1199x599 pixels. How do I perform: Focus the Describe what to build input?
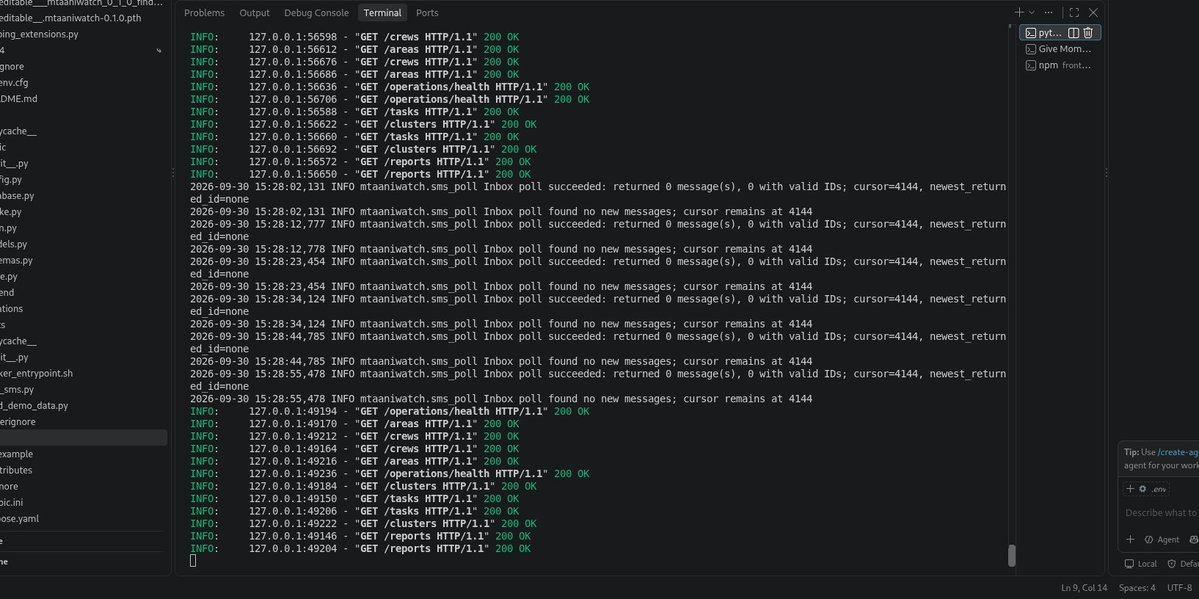tap(1161, 513)
